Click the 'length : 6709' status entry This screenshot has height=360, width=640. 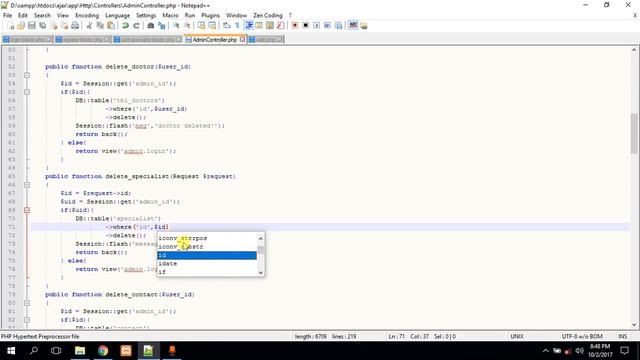[311, 336]
